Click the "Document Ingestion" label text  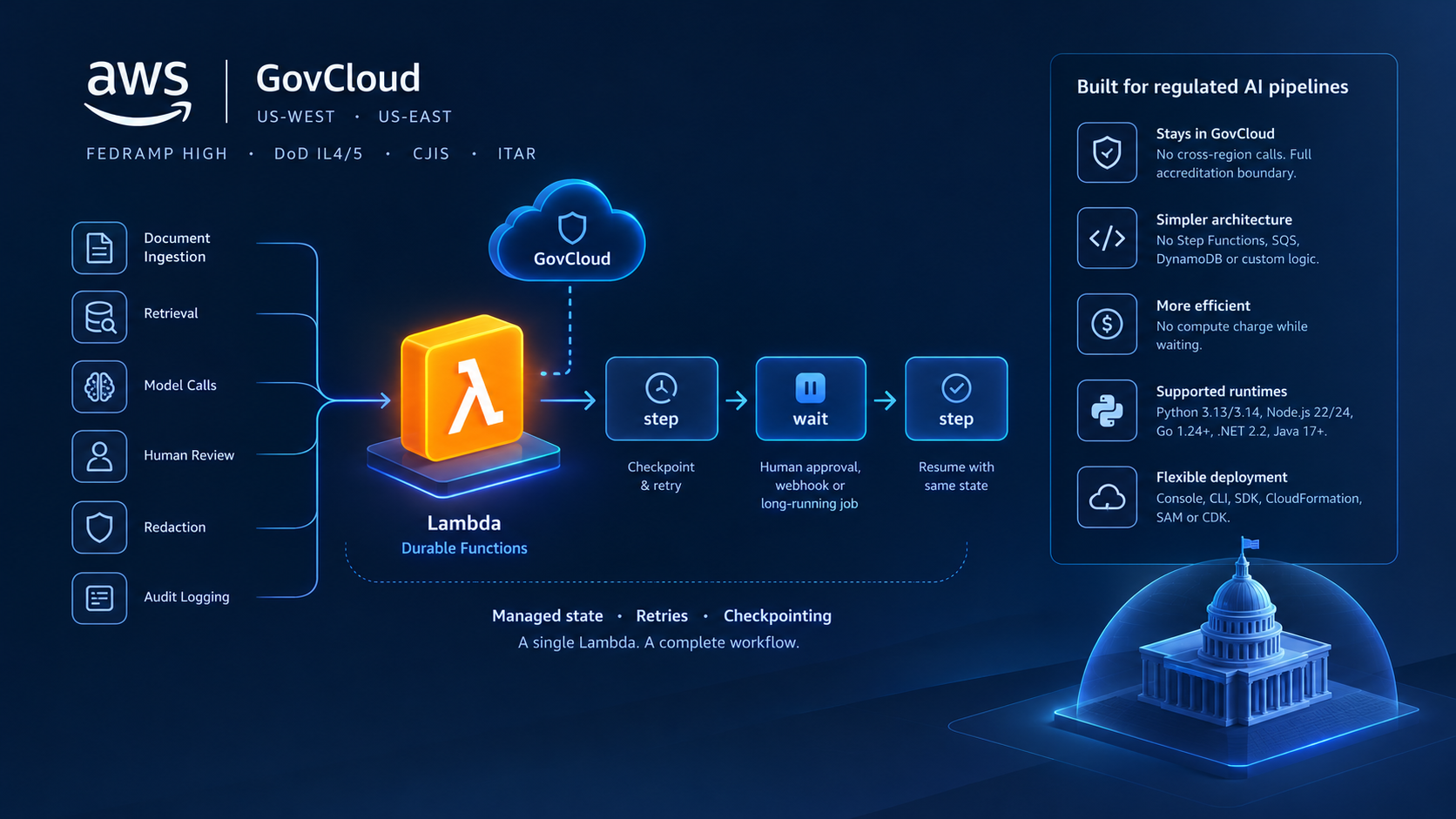point(177,247)
